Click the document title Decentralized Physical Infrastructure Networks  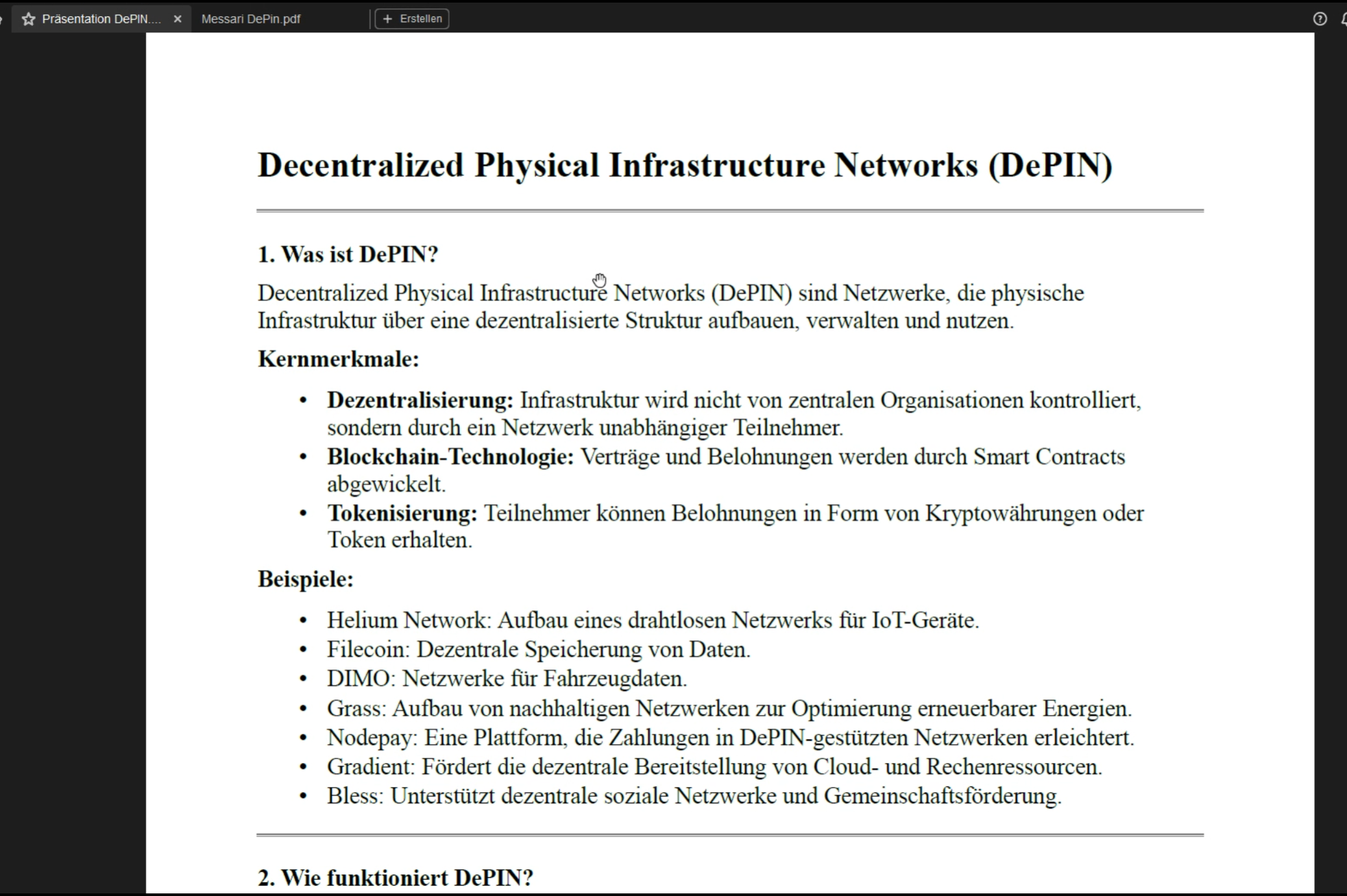(685, 165)
